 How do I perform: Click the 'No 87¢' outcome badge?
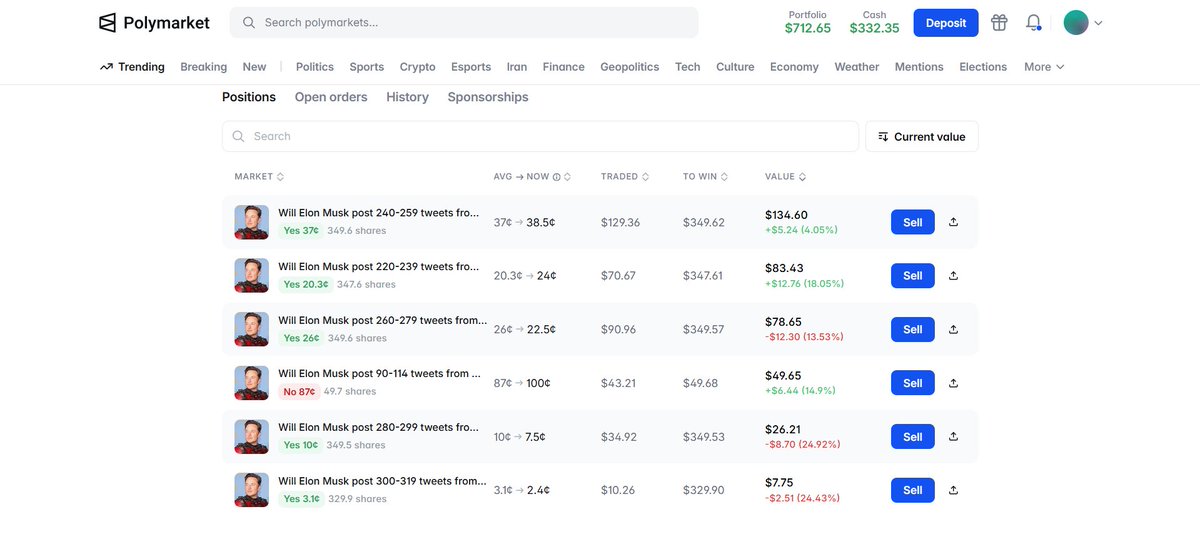click(x=299, y=392)
